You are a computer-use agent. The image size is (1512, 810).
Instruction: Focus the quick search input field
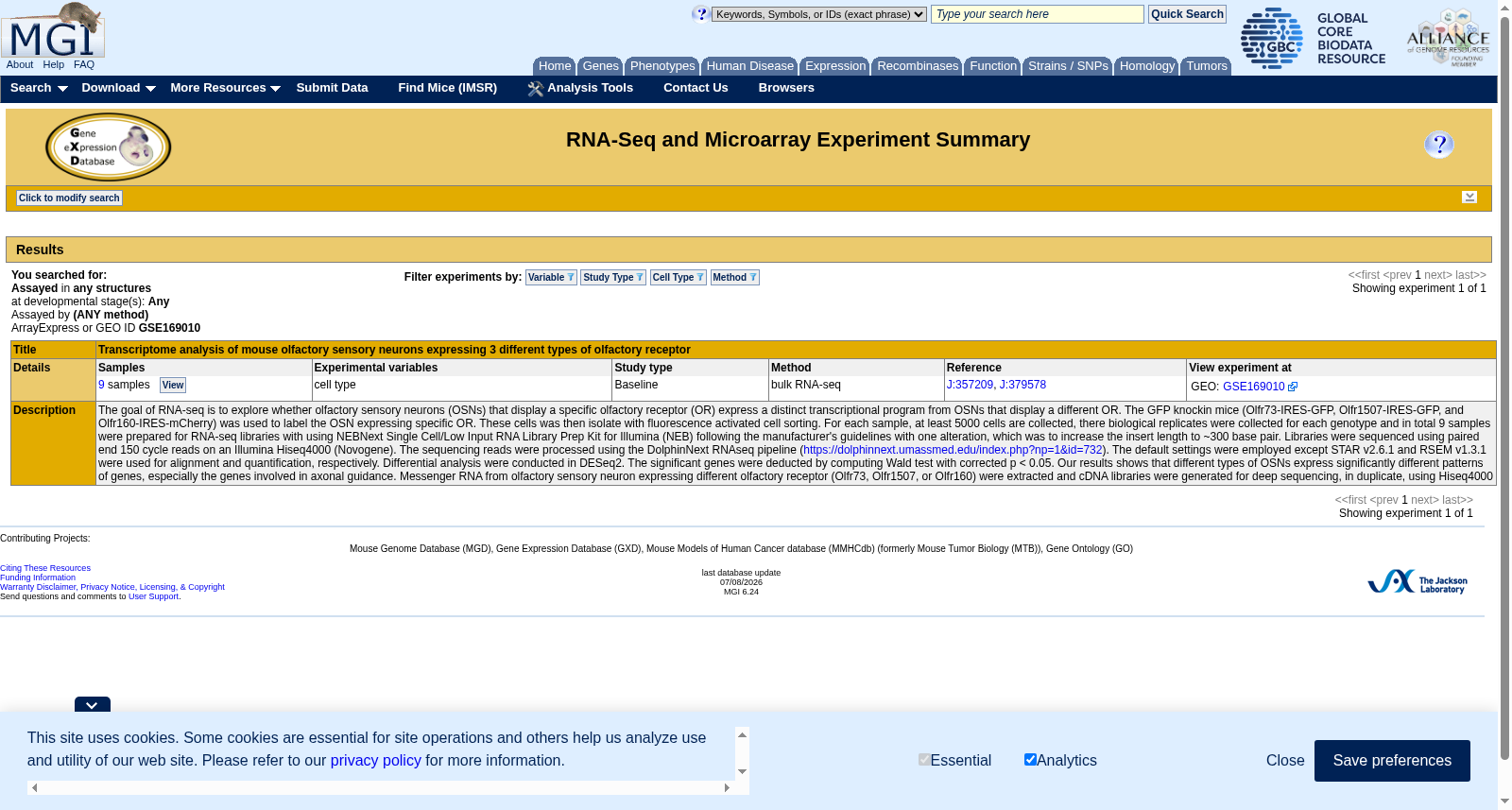pyautogui.click(x=1038, y=14)
